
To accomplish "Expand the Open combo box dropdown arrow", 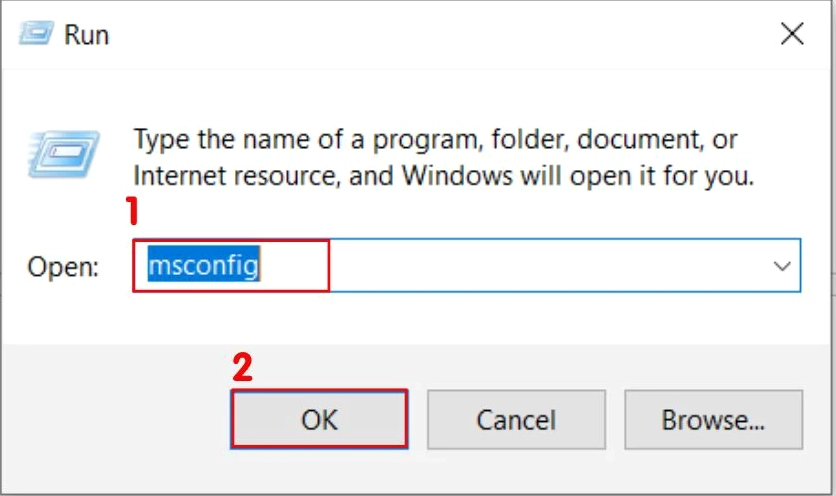I will (x=781, y=266).
